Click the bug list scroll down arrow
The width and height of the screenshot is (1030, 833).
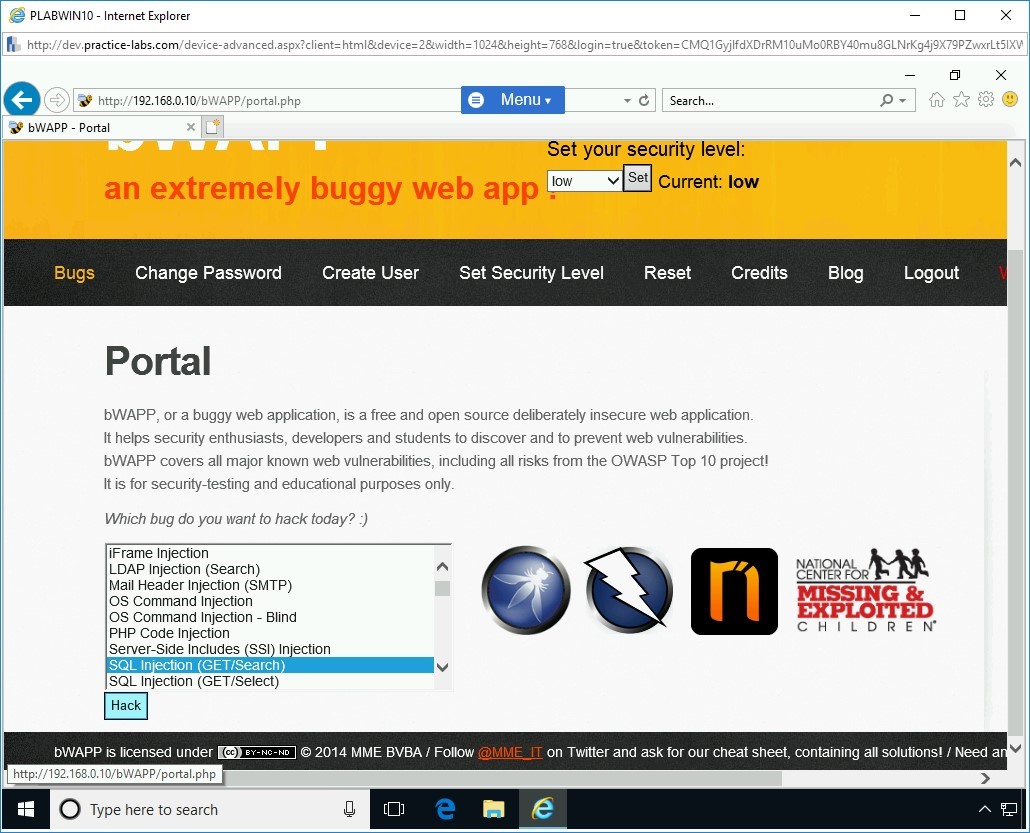(443, 667)
